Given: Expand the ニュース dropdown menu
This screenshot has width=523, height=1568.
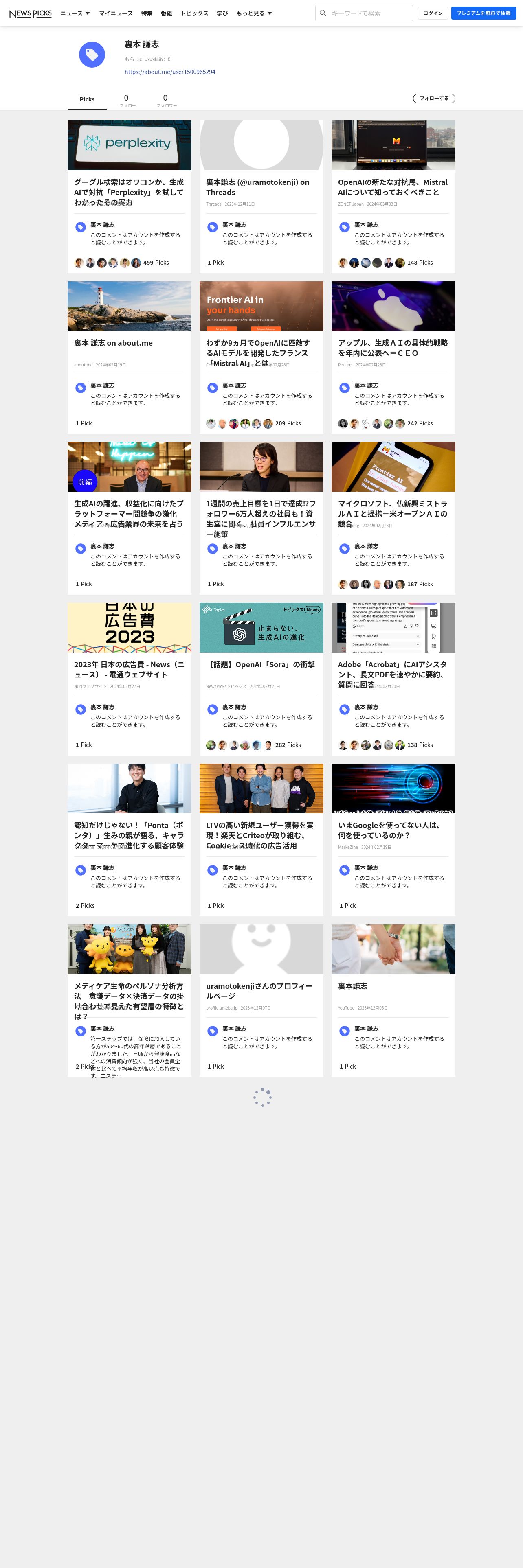Looking at the screenshot, I should 75,13.
